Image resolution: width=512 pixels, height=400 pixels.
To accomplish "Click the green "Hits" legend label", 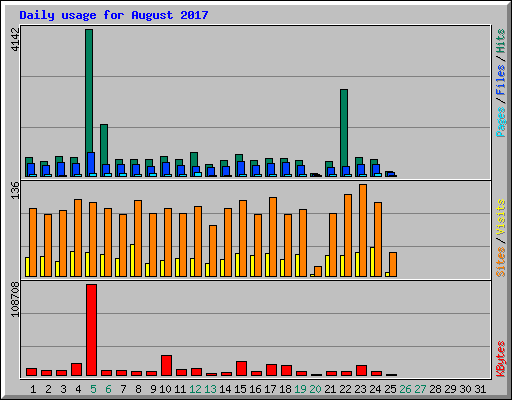I will click(x=501, y=41).
